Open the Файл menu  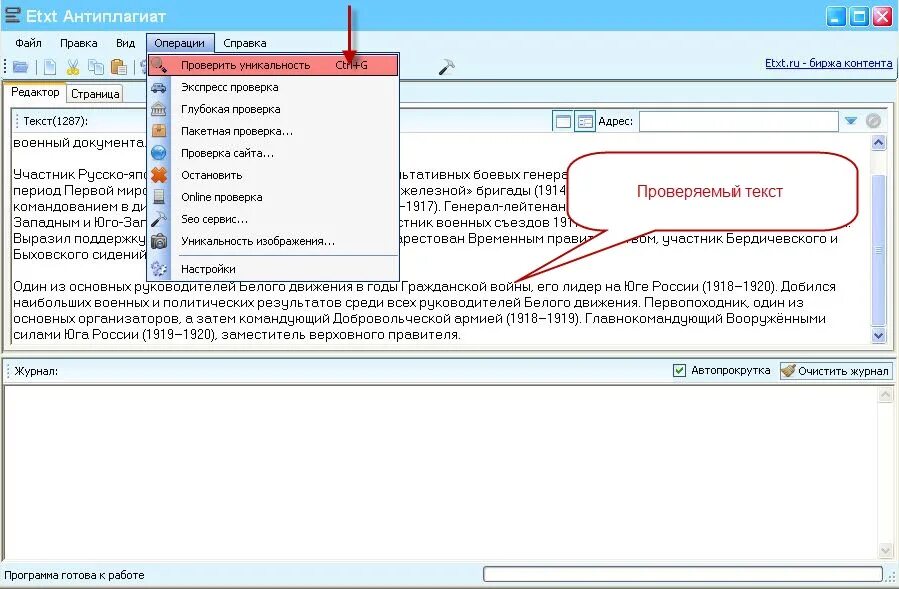coord(28,43)
